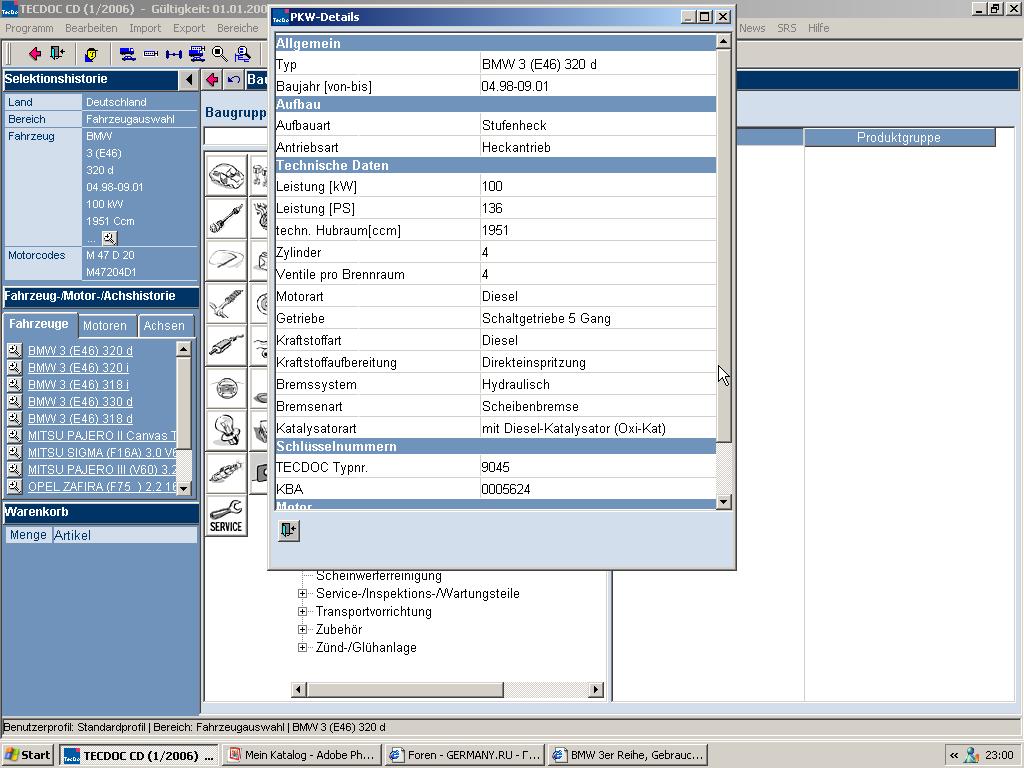This screenshot has height=768, width=1024.
Task: Open the Export menu
Action: point(189,28)
